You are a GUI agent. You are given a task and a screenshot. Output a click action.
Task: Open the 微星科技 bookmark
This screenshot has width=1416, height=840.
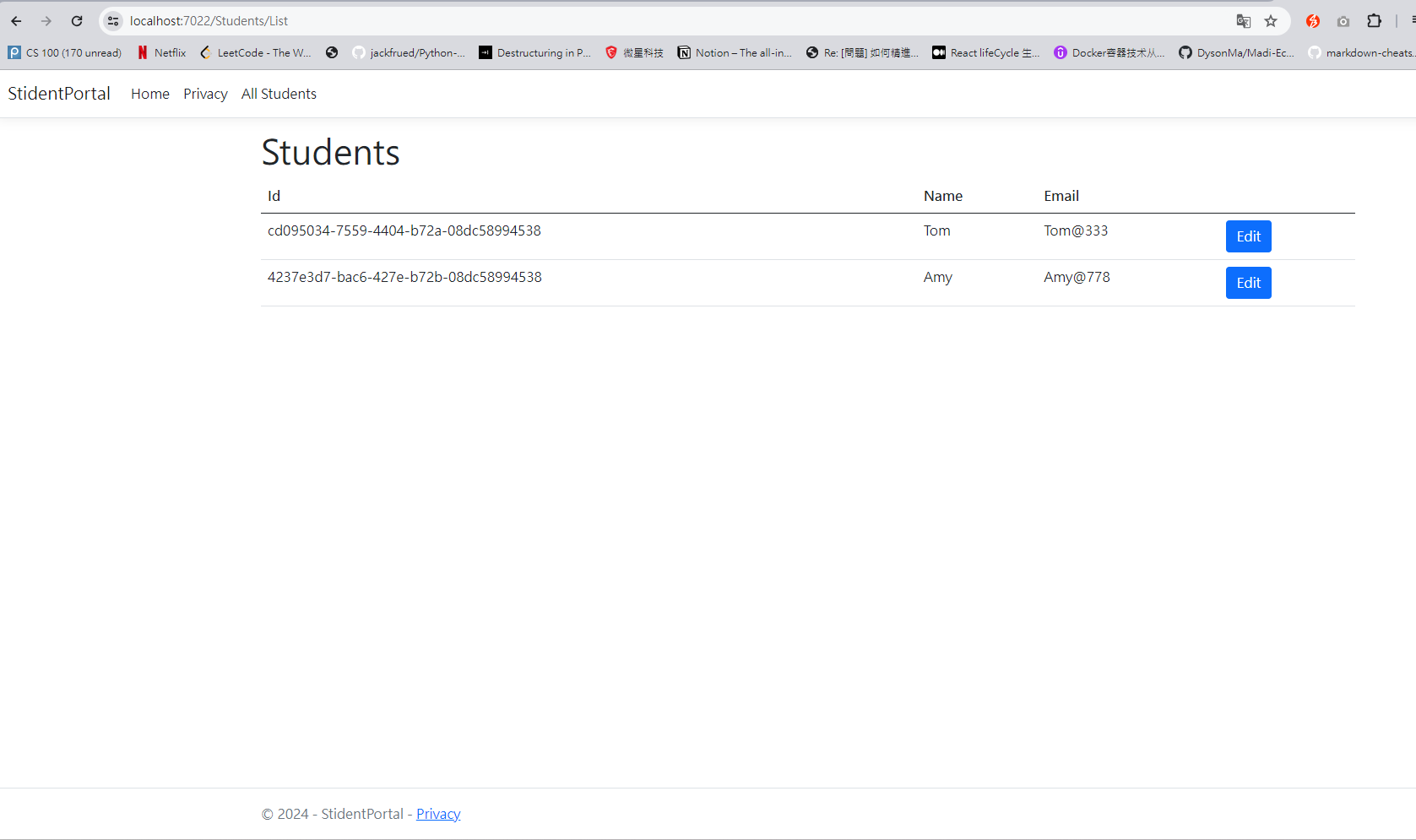633,52
